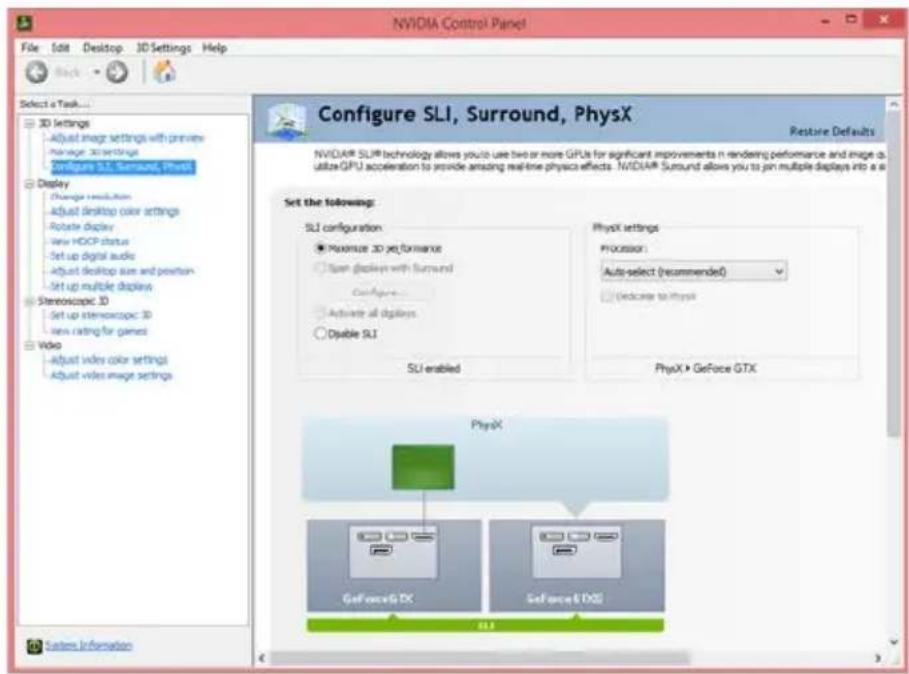Click the 'SLI enabled' status text
This screenshot has height=674, width=909.
pyautogui.click(x=434, y=368)
